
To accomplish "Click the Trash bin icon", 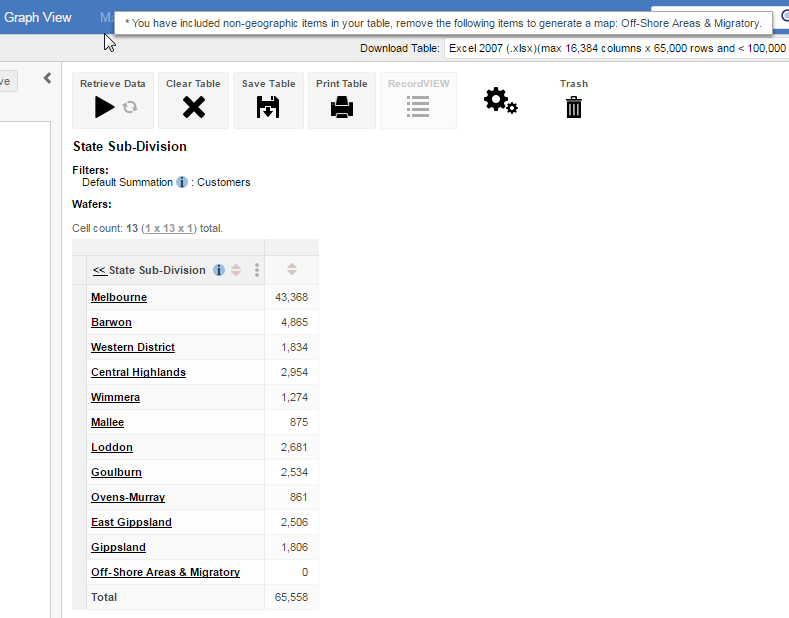I will (573, 107).
